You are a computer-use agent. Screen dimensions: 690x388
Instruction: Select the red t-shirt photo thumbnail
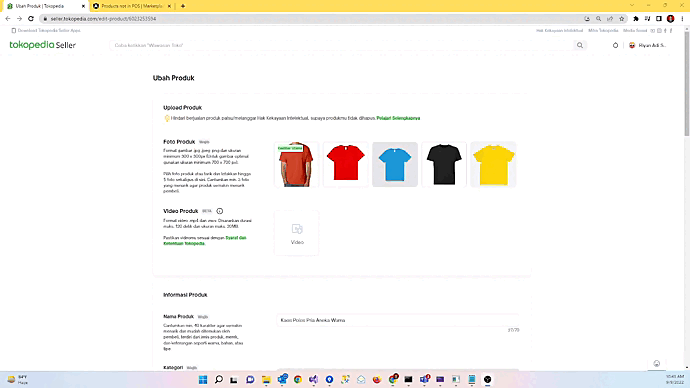click(x=345, y=165)
